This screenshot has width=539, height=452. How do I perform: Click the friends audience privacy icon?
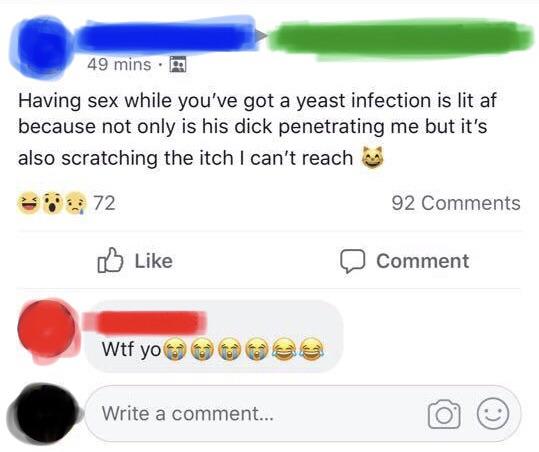tap(178, 64)
